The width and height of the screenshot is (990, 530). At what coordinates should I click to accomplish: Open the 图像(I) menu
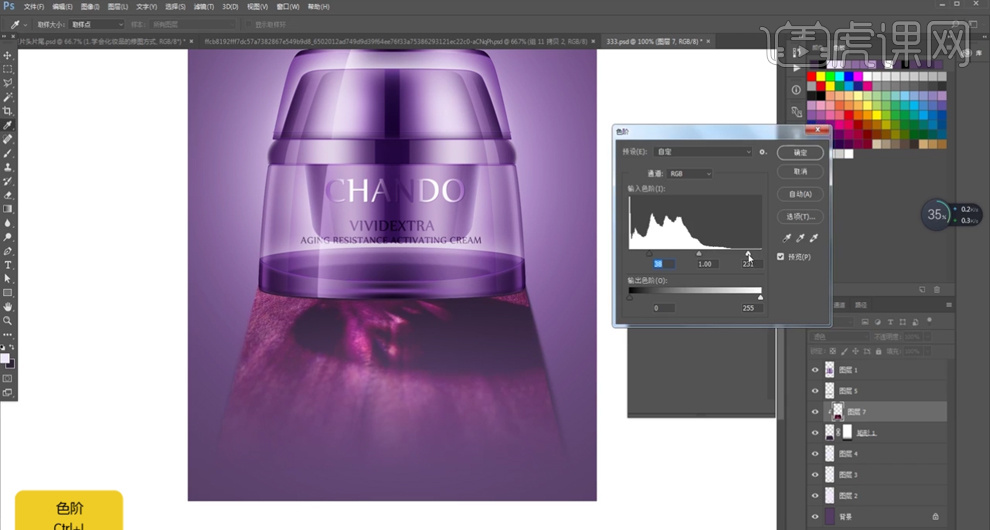[x=89, y=7]
